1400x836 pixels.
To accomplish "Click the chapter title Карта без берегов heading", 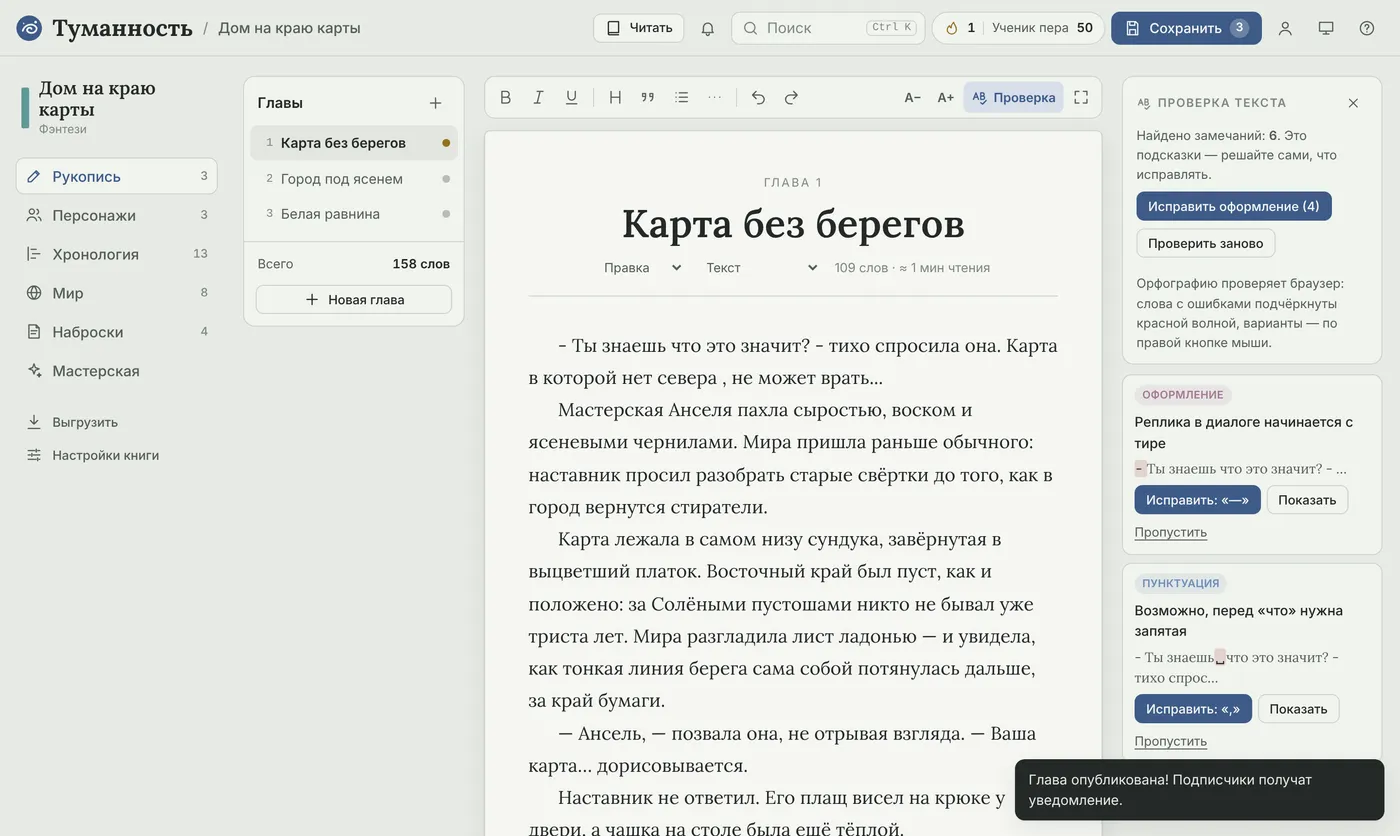I will coord(793,224).
